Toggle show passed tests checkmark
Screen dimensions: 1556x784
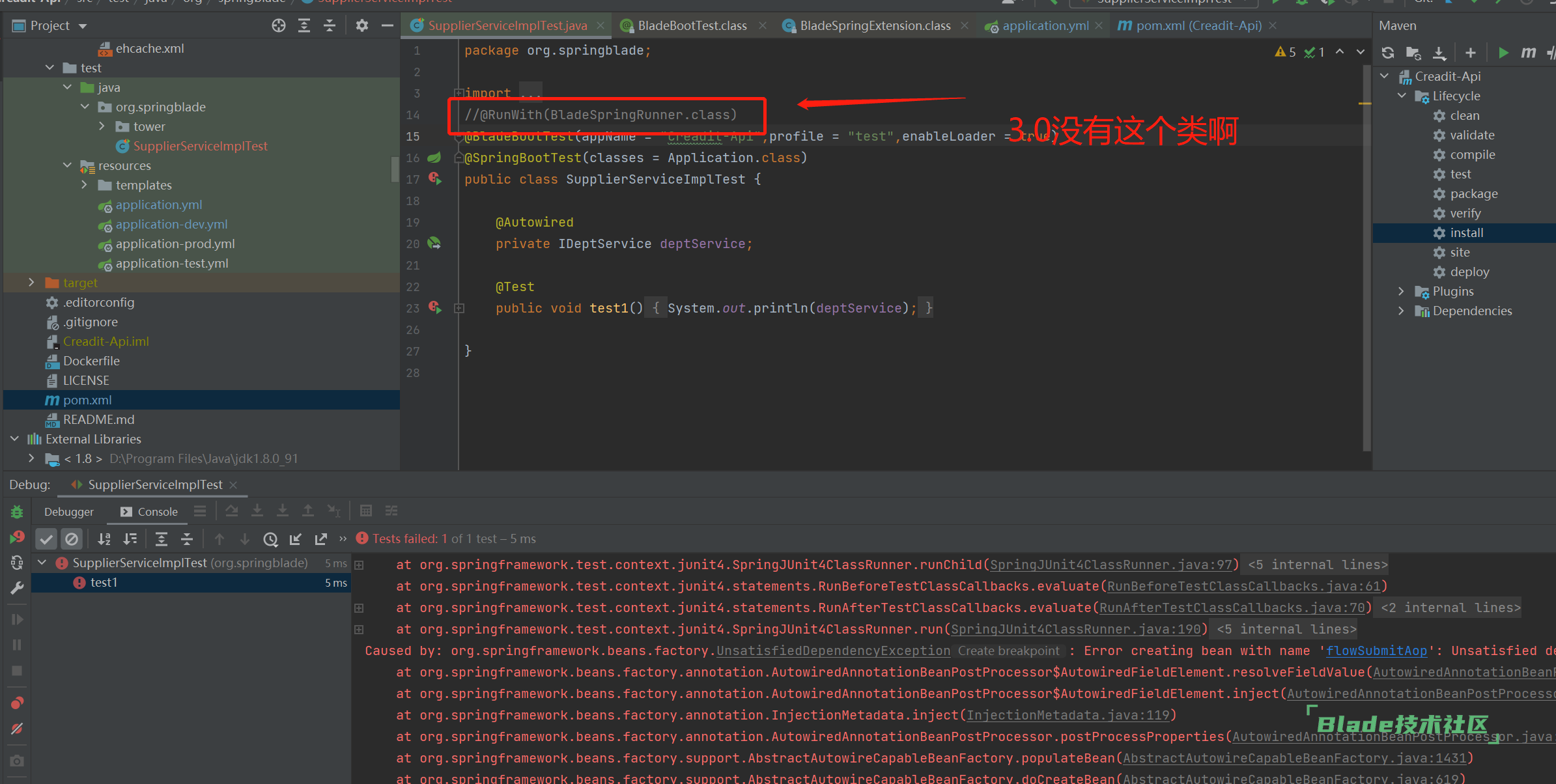coord(46,539)
